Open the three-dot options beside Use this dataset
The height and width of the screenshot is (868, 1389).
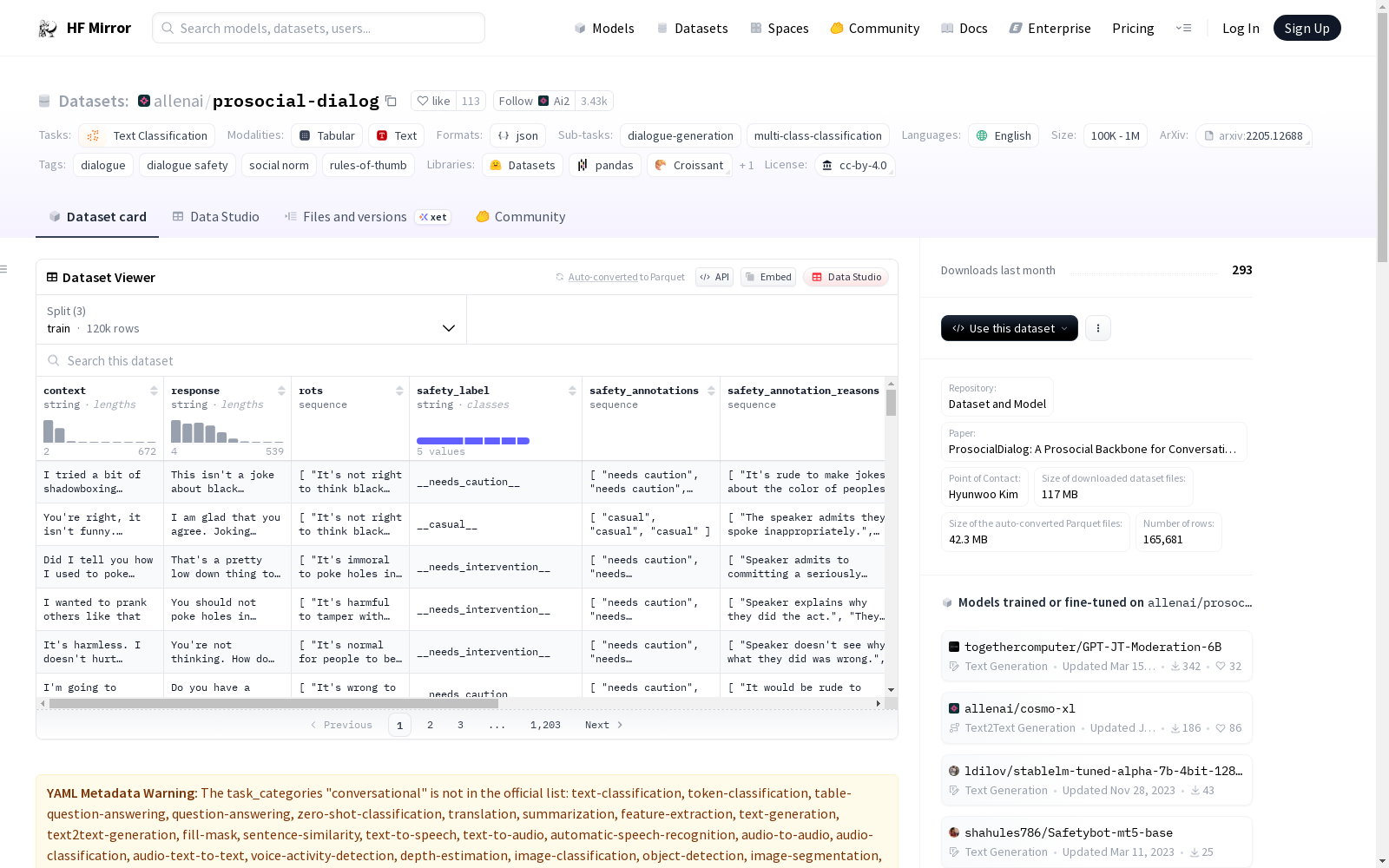point(1098,328)
